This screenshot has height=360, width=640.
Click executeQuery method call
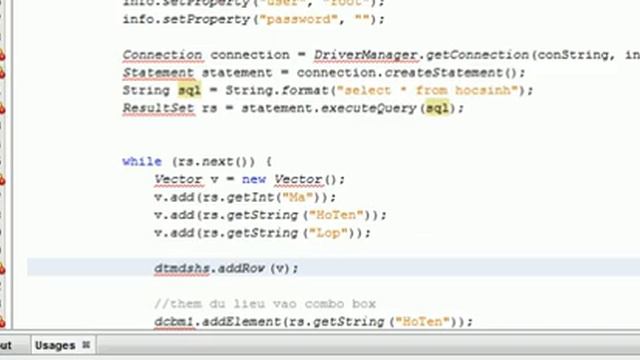pyautogui.click(x=368, y=109)
